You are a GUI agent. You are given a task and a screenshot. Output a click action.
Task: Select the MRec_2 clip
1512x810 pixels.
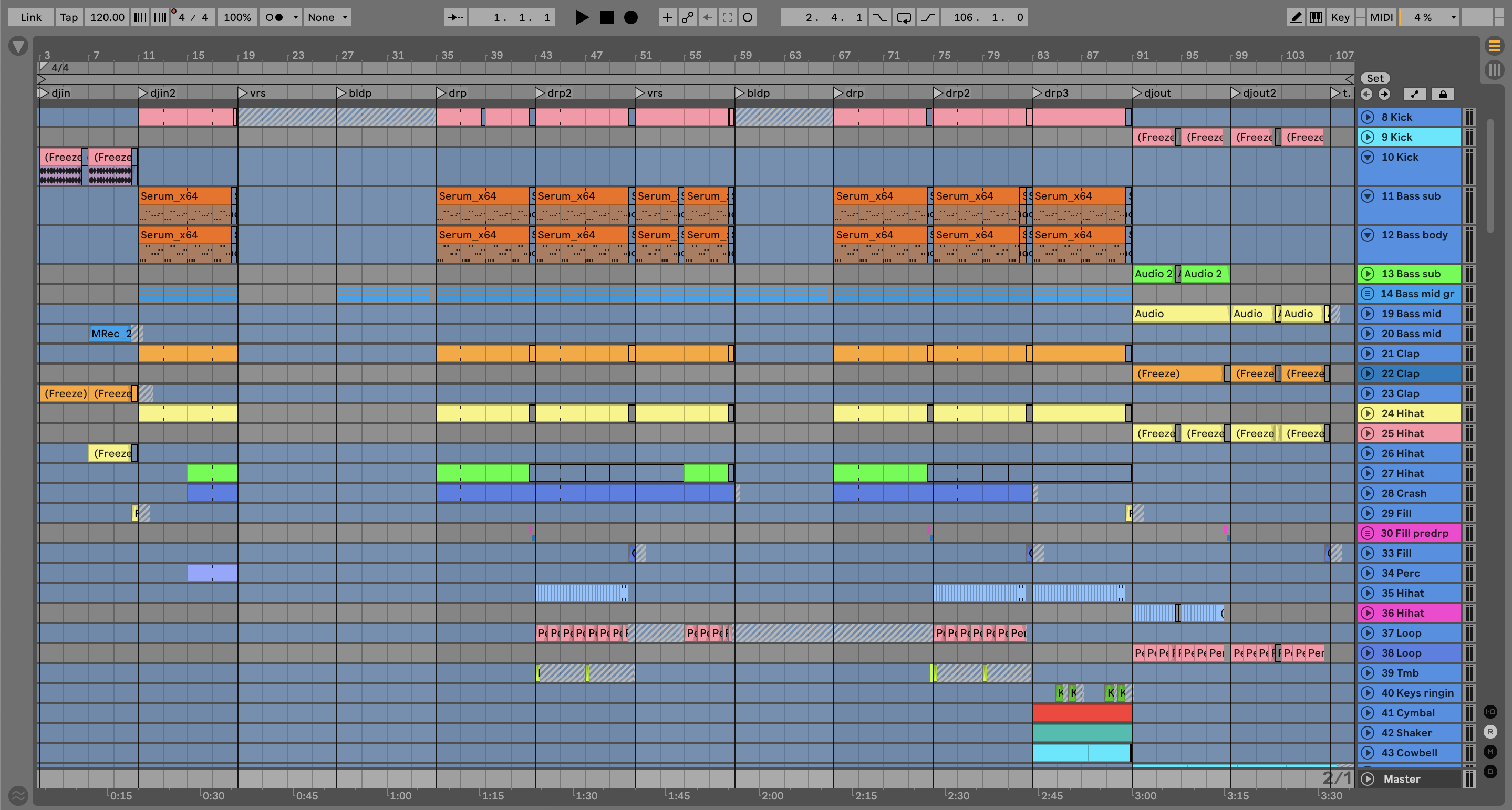(111, 334)
